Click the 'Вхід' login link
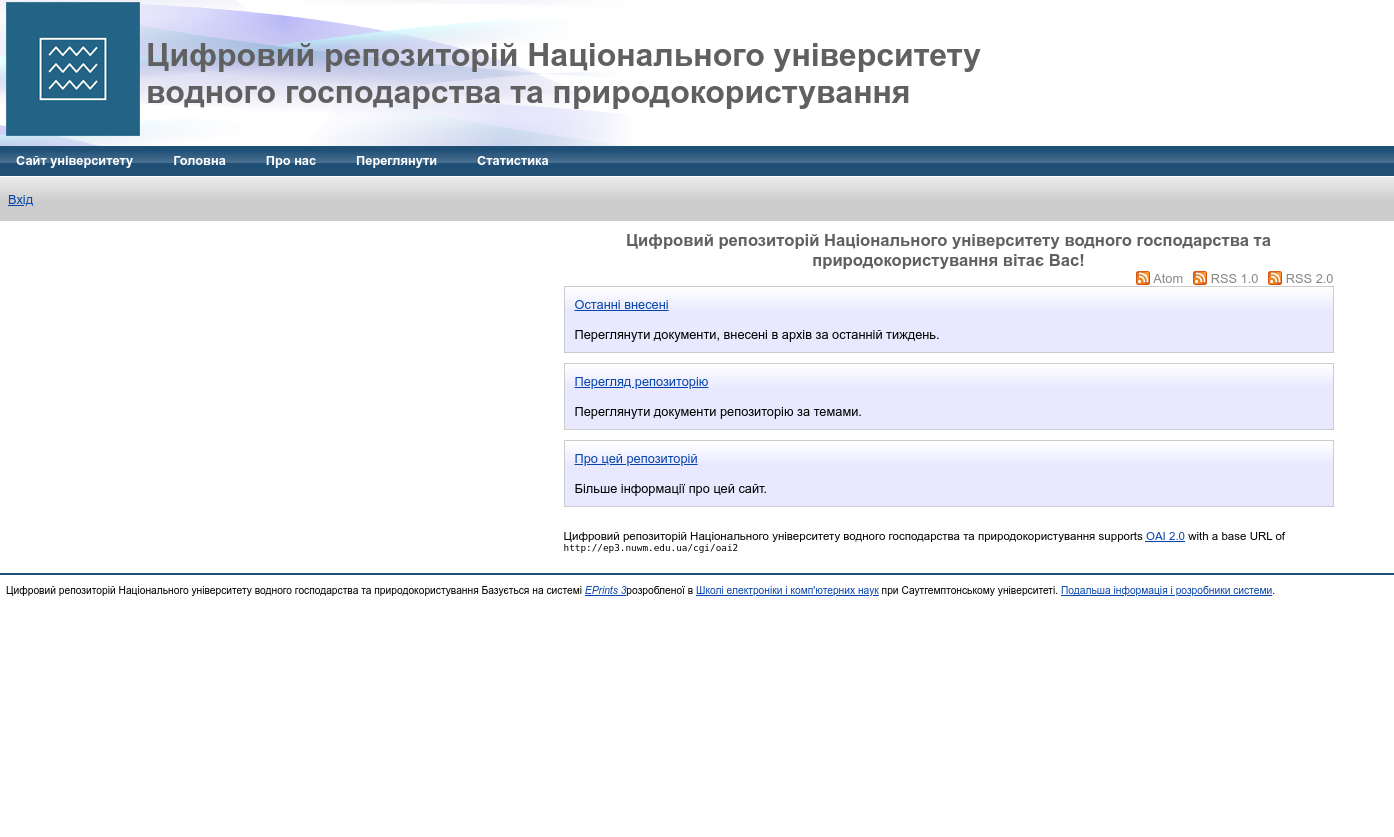Image resolution: width=1394 pixels, height=837 pixels. point(20,199)
